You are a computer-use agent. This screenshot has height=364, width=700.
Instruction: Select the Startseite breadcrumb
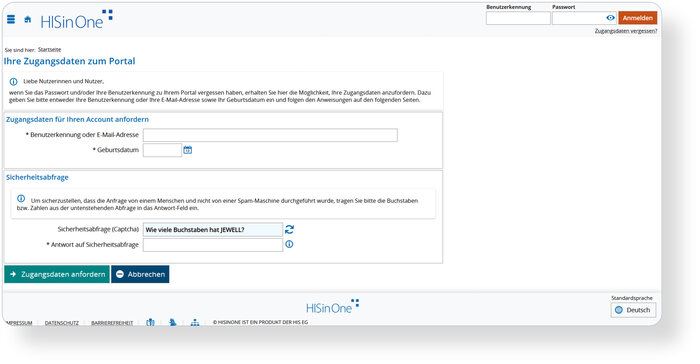[50, 50]
